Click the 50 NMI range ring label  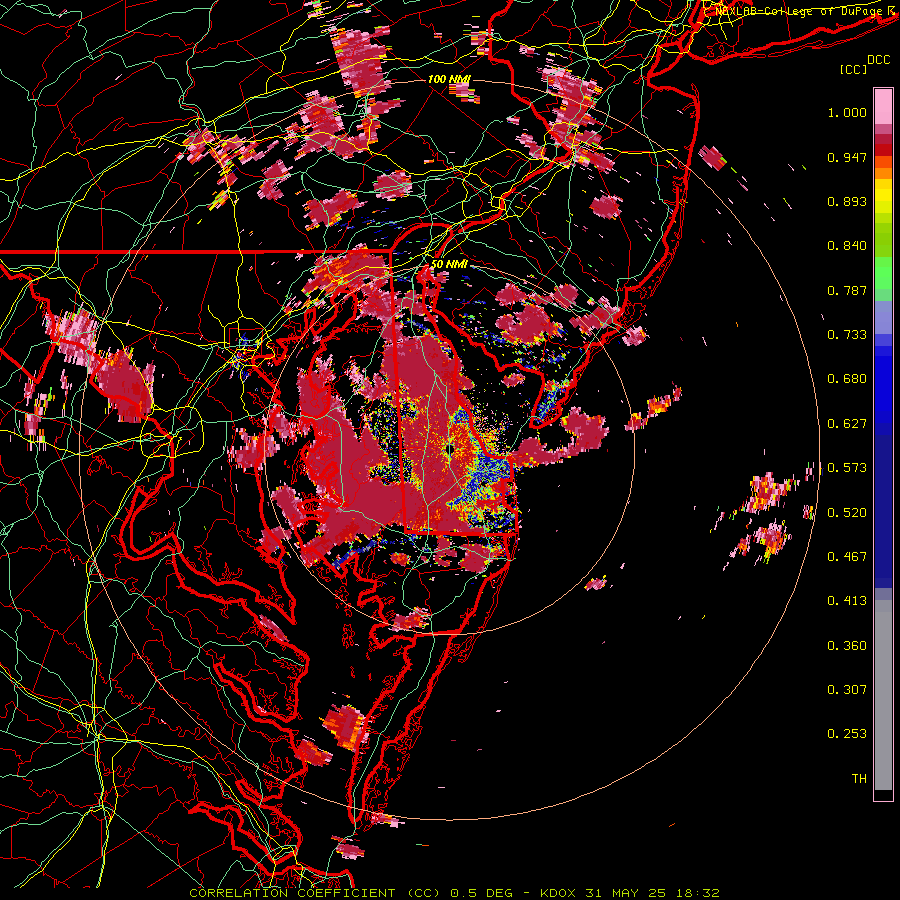point(449,264)
